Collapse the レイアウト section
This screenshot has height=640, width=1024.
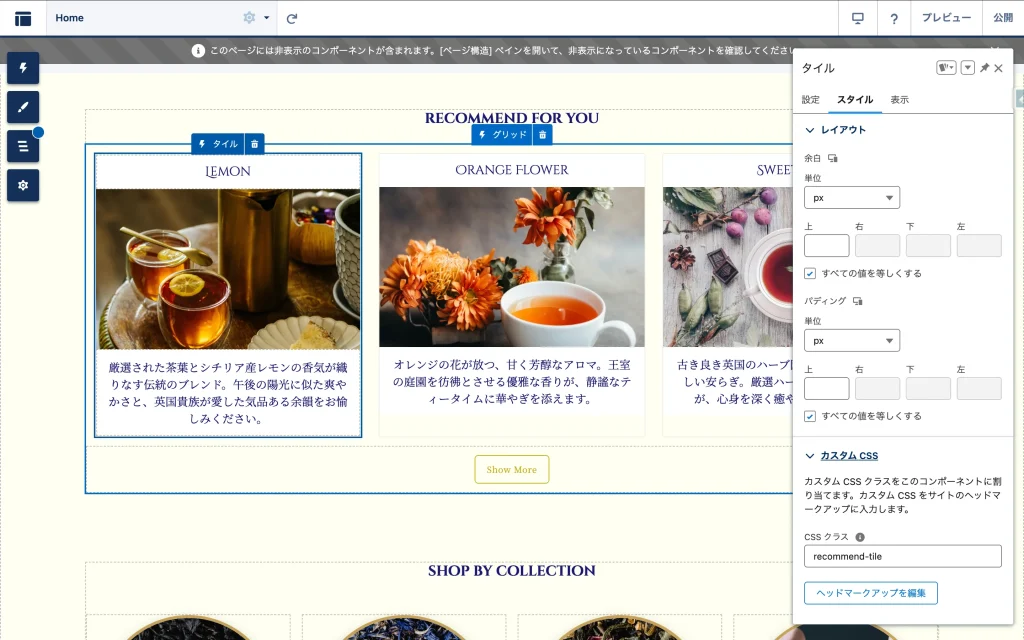pos(811,130)
